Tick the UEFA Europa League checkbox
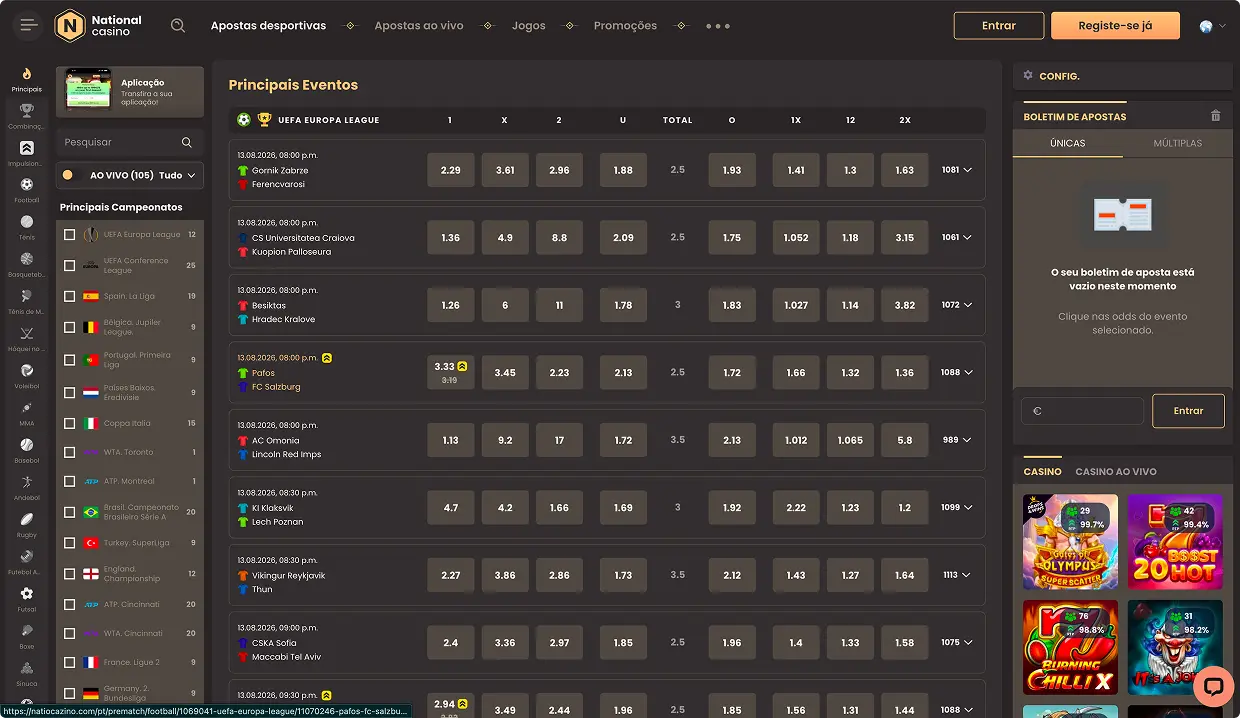Image resolution: width=1240 pixels, height=718 pixels. [69, 235]
